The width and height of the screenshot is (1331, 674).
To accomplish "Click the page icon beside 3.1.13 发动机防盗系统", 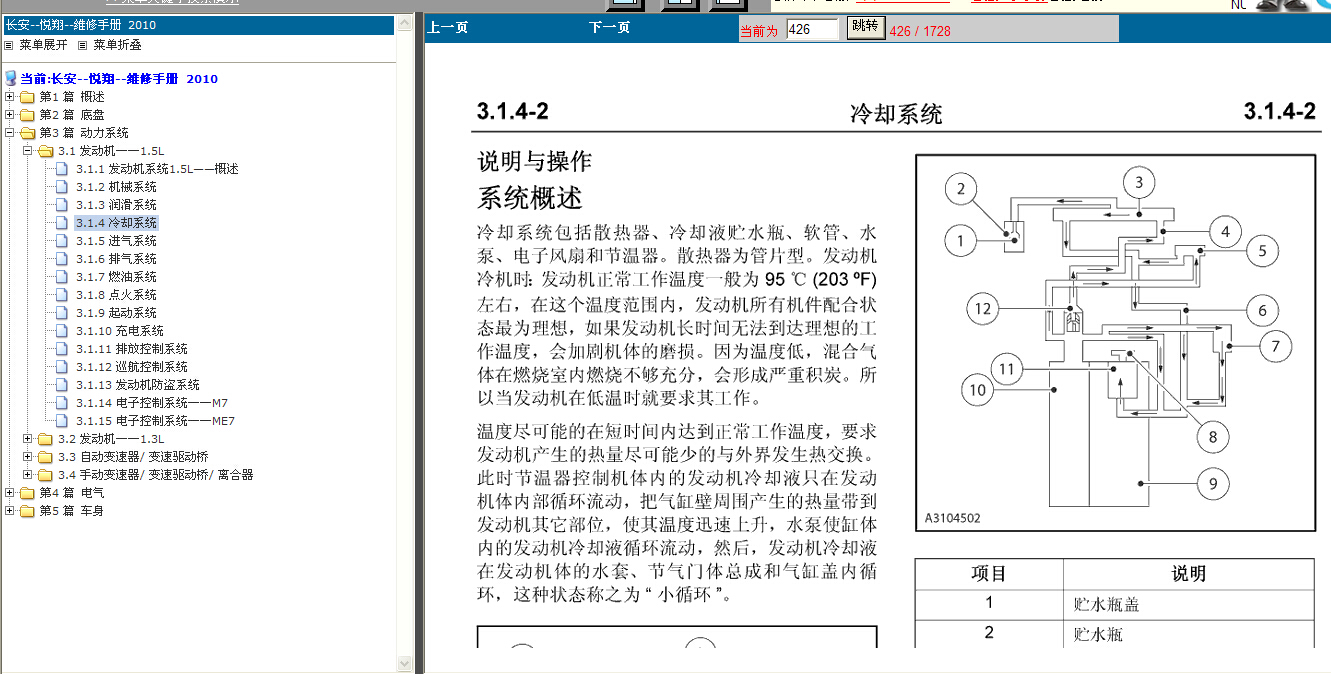I will click(x=63, y=385).
